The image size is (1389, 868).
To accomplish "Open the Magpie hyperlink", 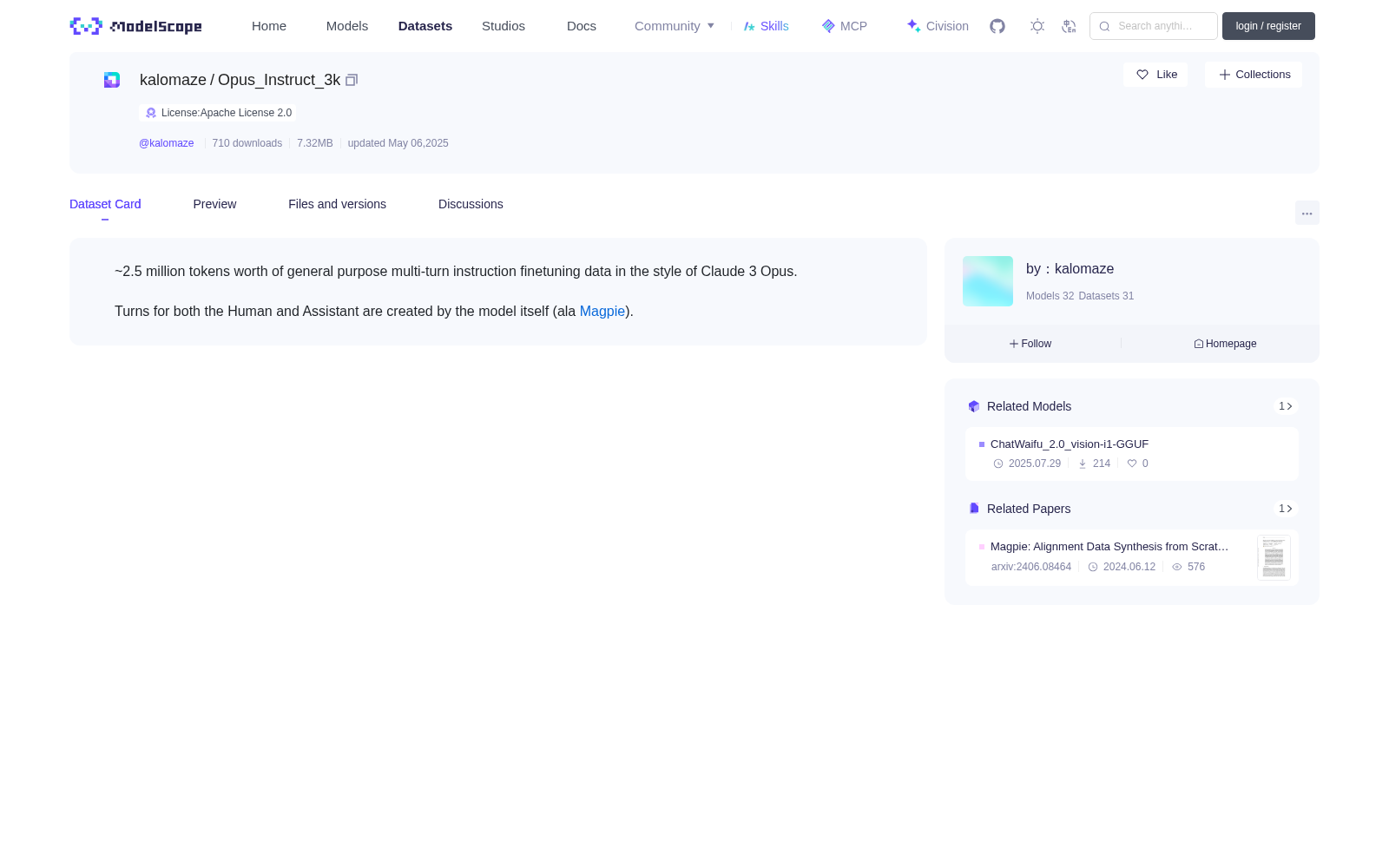I will pyautogui.click(x=602, y=311).
